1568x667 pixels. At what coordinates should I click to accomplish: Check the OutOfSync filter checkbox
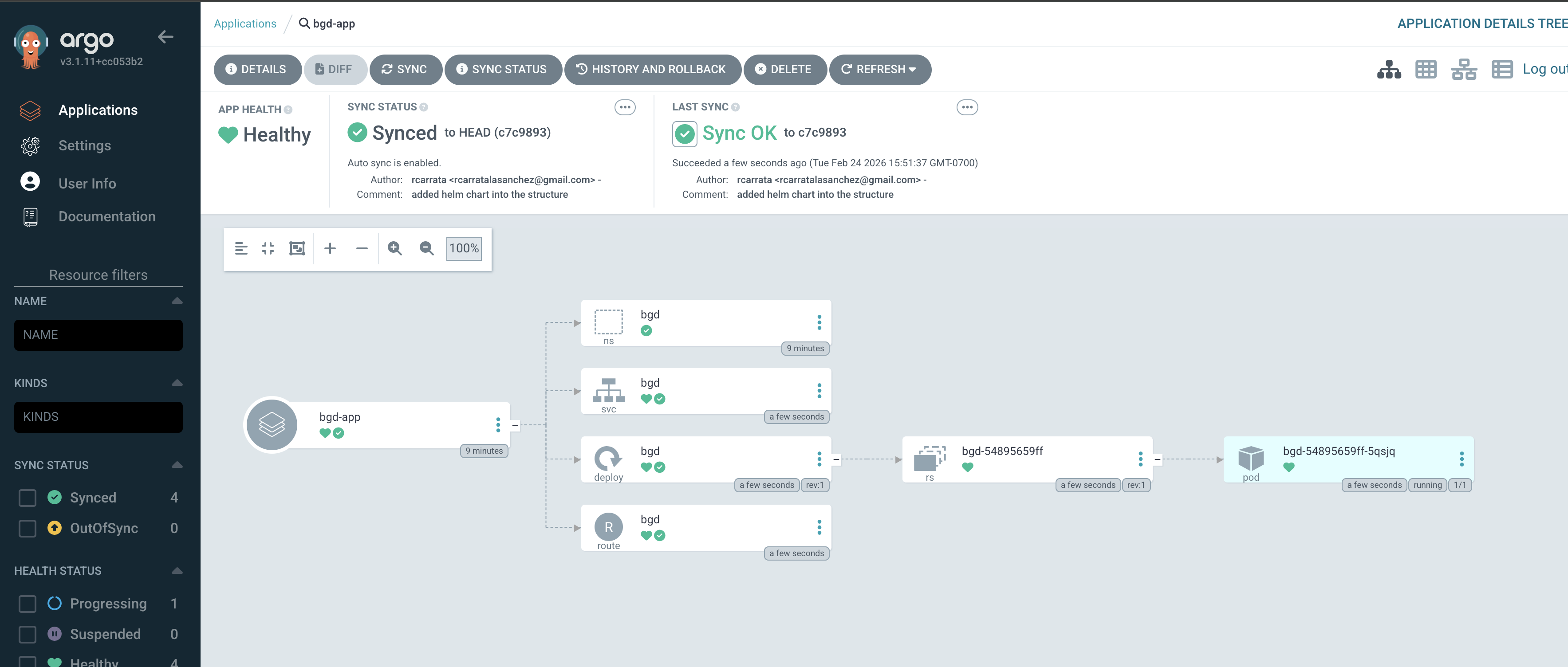click(28, 528)
